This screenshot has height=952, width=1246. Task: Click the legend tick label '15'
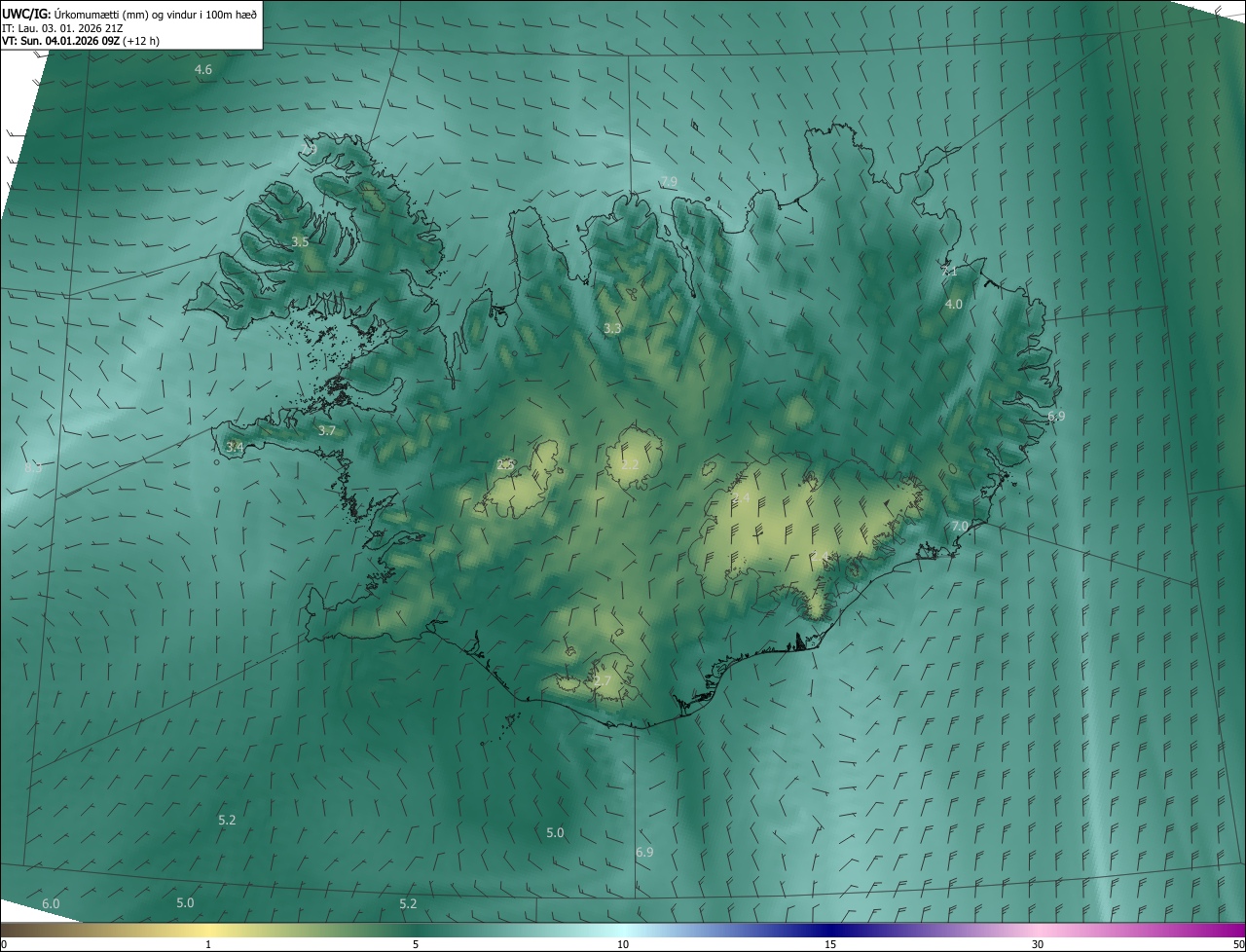click(830, 944)
